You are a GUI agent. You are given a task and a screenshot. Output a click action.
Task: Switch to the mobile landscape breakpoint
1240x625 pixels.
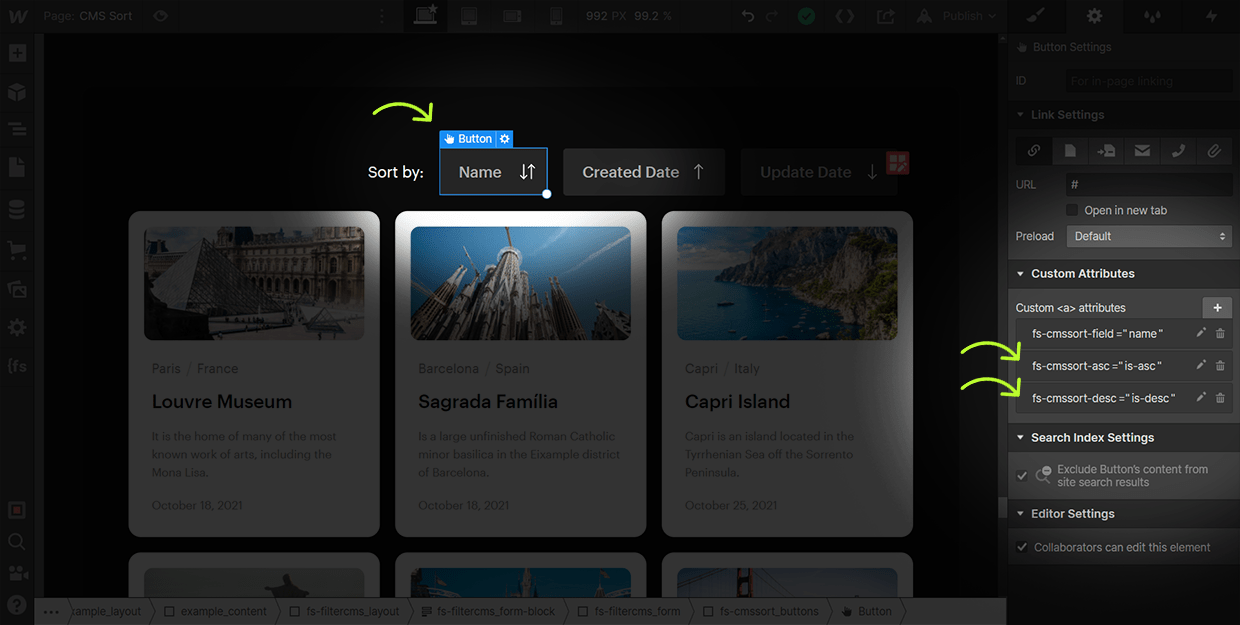[512, 16]
